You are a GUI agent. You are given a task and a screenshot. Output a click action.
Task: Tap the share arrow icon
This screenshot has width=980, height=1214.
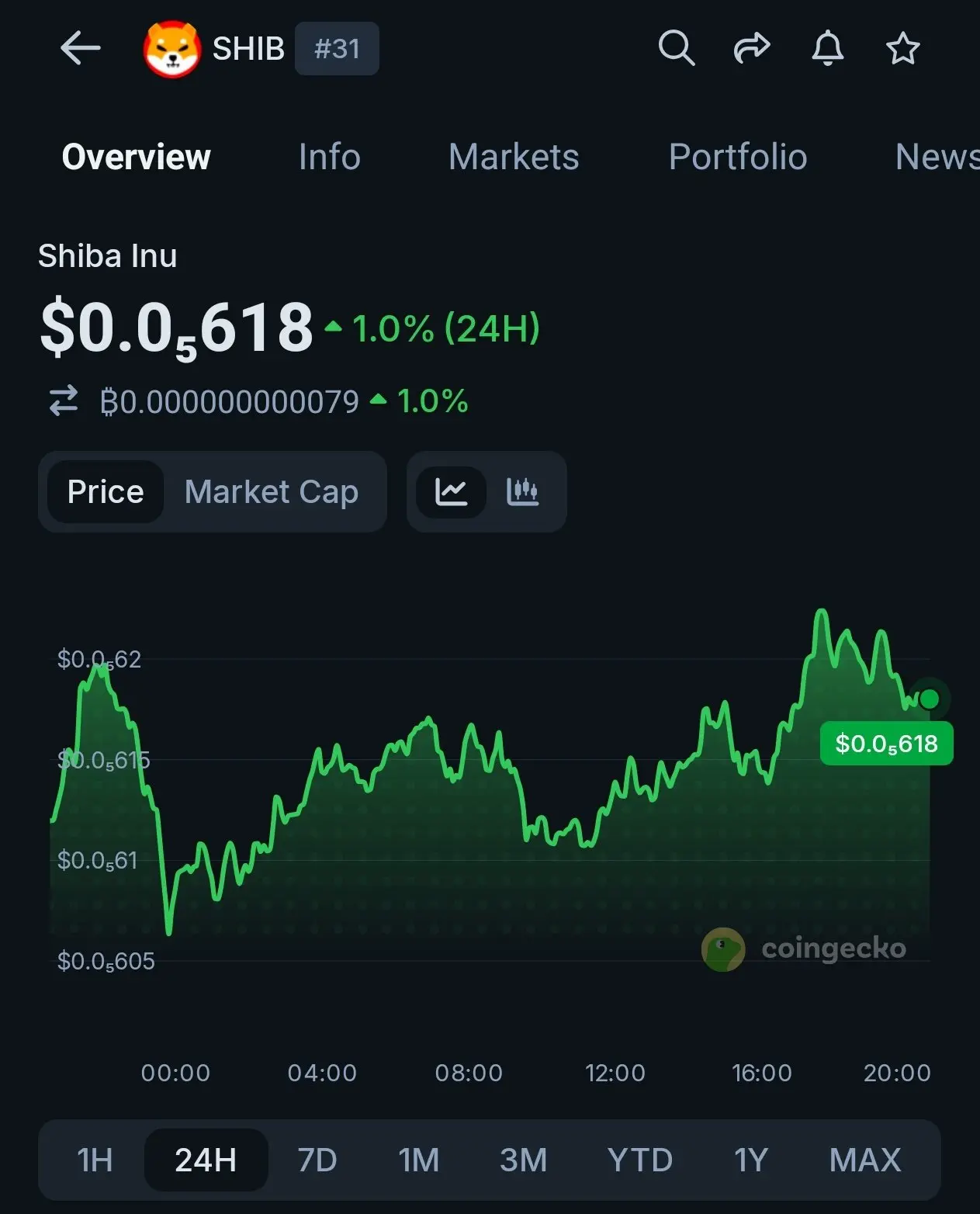coord(752,48)
